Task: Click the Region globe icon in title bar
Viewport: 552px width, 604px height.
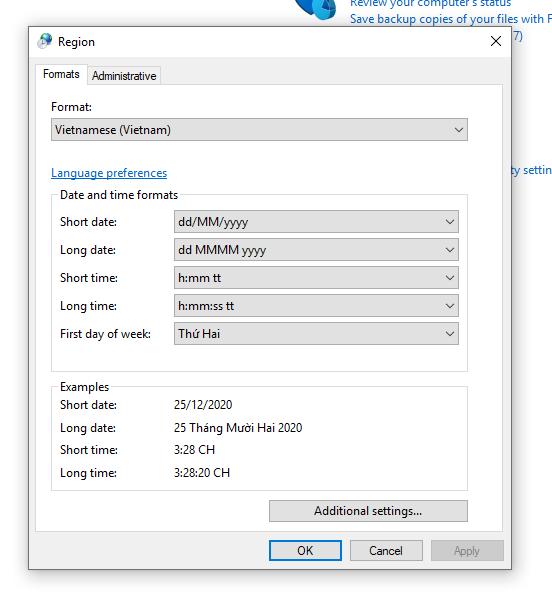Action: [45, 41]
